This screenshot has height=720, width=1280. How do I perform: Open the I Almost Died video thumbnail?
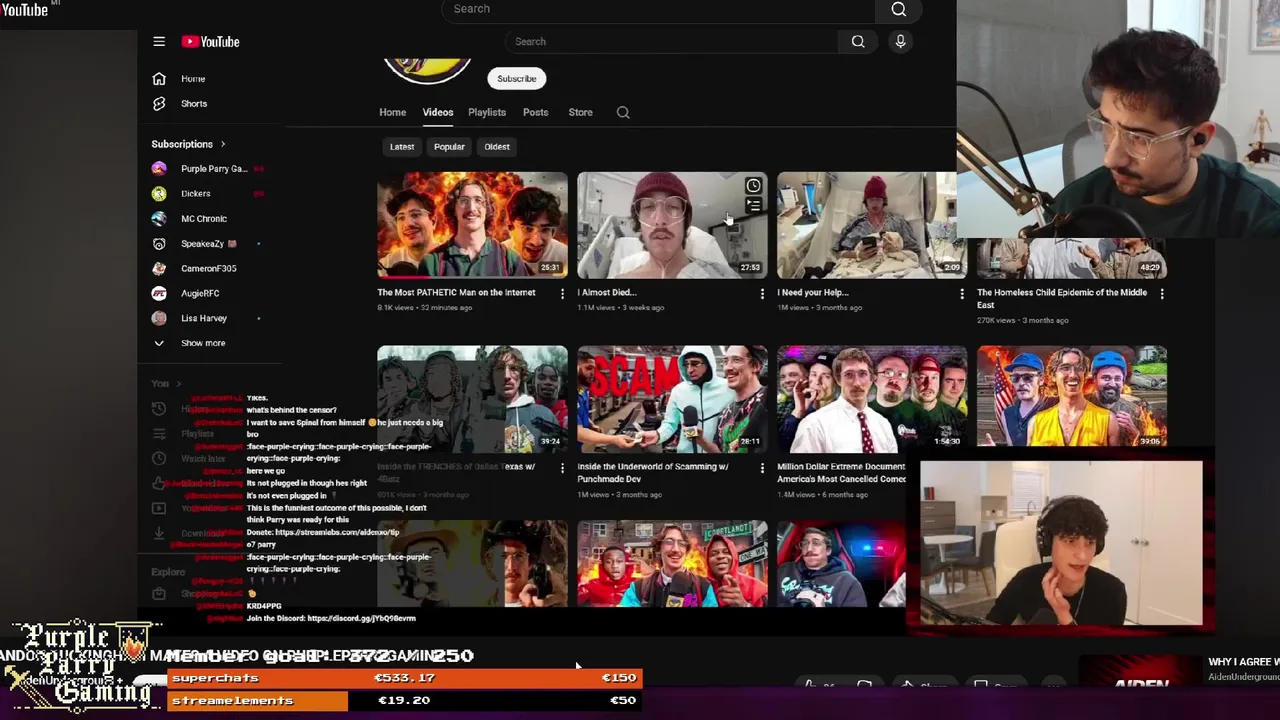pos(672,225)
